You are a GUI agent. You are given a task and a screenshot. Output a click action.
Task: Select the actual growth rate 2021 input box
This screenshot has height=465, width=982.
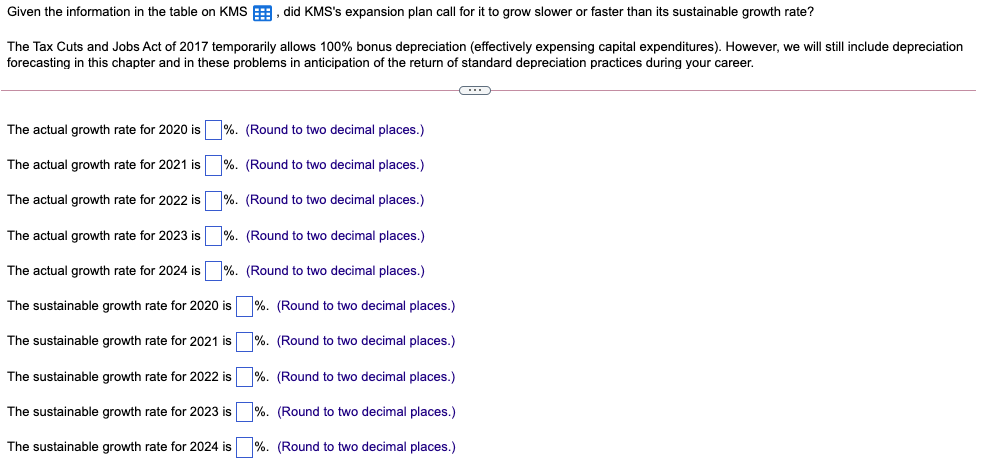[213, 165]
